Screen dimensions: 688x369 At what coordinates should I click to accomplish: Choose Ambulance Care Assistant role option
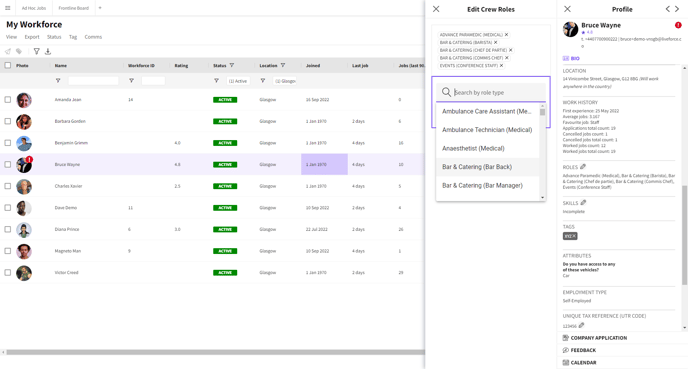click(x=487, y=111)
